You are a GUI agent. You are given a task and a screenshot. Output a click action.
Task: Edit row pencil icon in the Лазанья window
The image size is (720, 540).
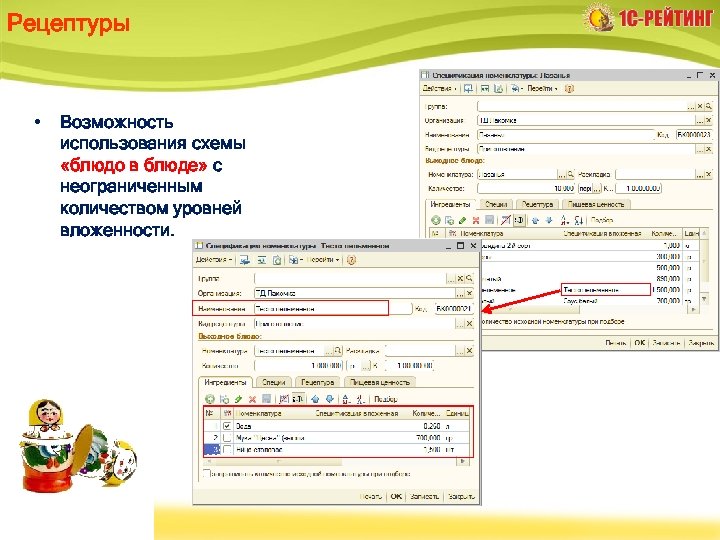463,220
